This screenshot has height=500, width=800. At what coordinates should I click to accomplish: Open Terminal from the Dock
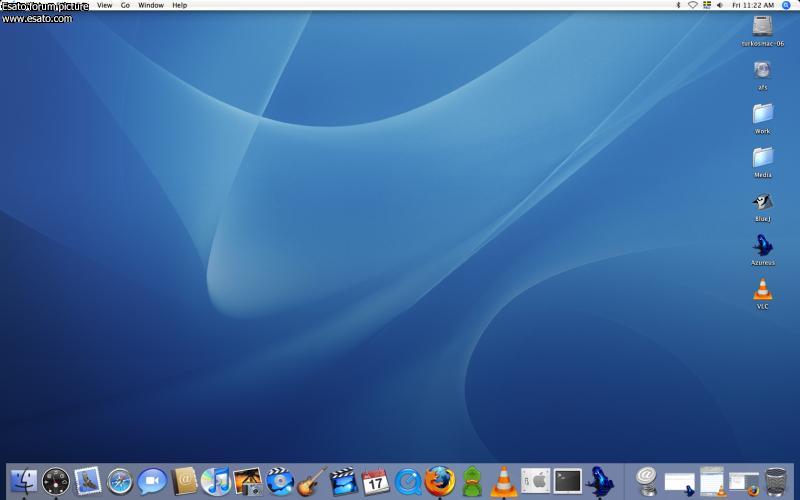tap(568, 481)
